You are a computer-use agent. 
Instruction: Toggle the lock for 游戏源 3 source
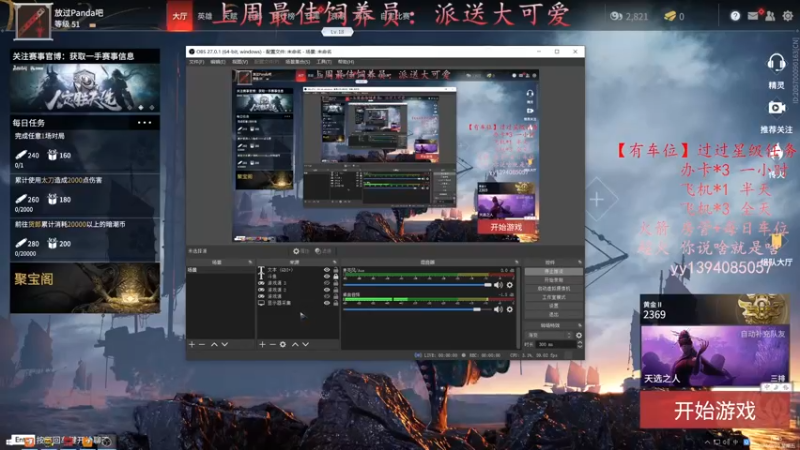(x=335, y=283)
